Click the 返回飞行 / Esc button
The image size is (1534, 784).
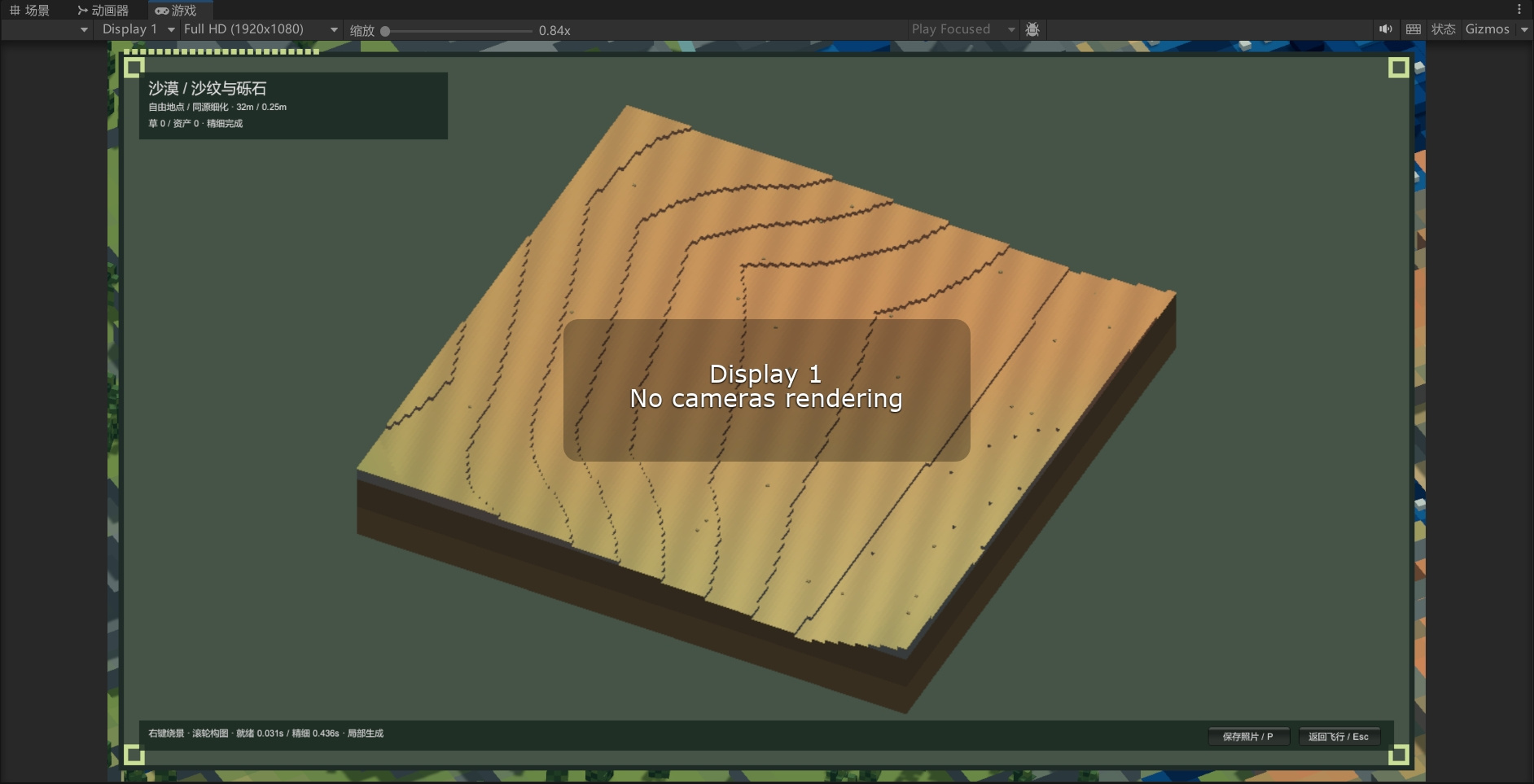pyautogui.click(x=1339, y=736)
